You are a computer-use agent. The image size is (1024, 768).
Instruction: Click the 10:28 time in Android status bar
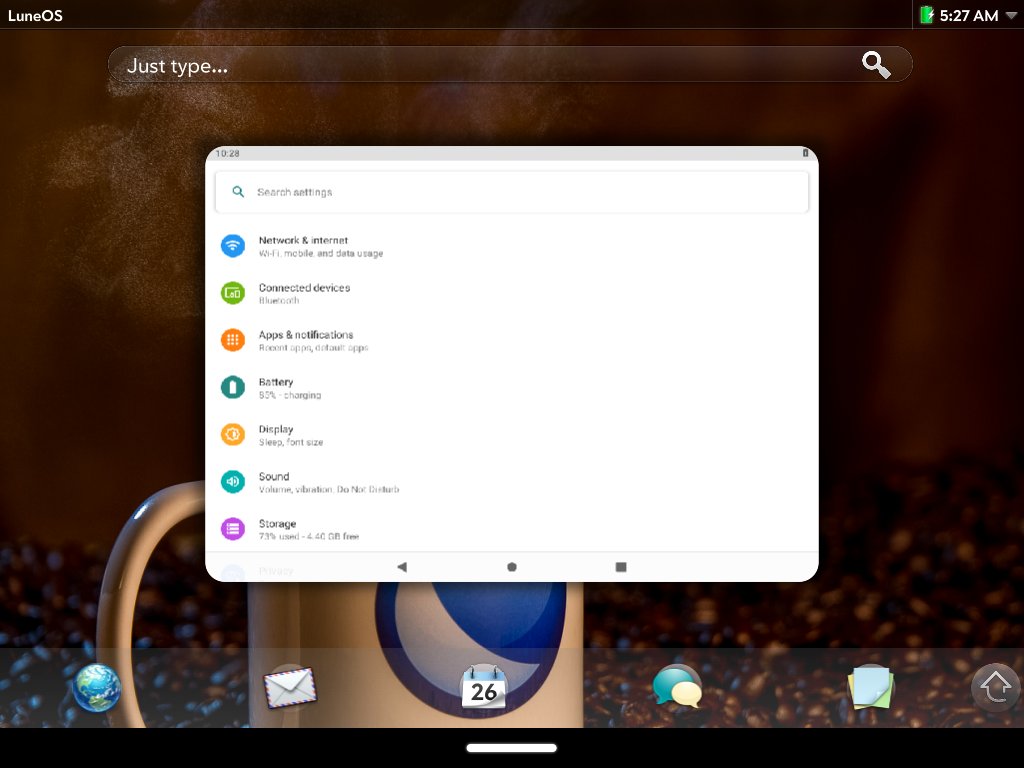pyautogui.click(x=227, y=153)
